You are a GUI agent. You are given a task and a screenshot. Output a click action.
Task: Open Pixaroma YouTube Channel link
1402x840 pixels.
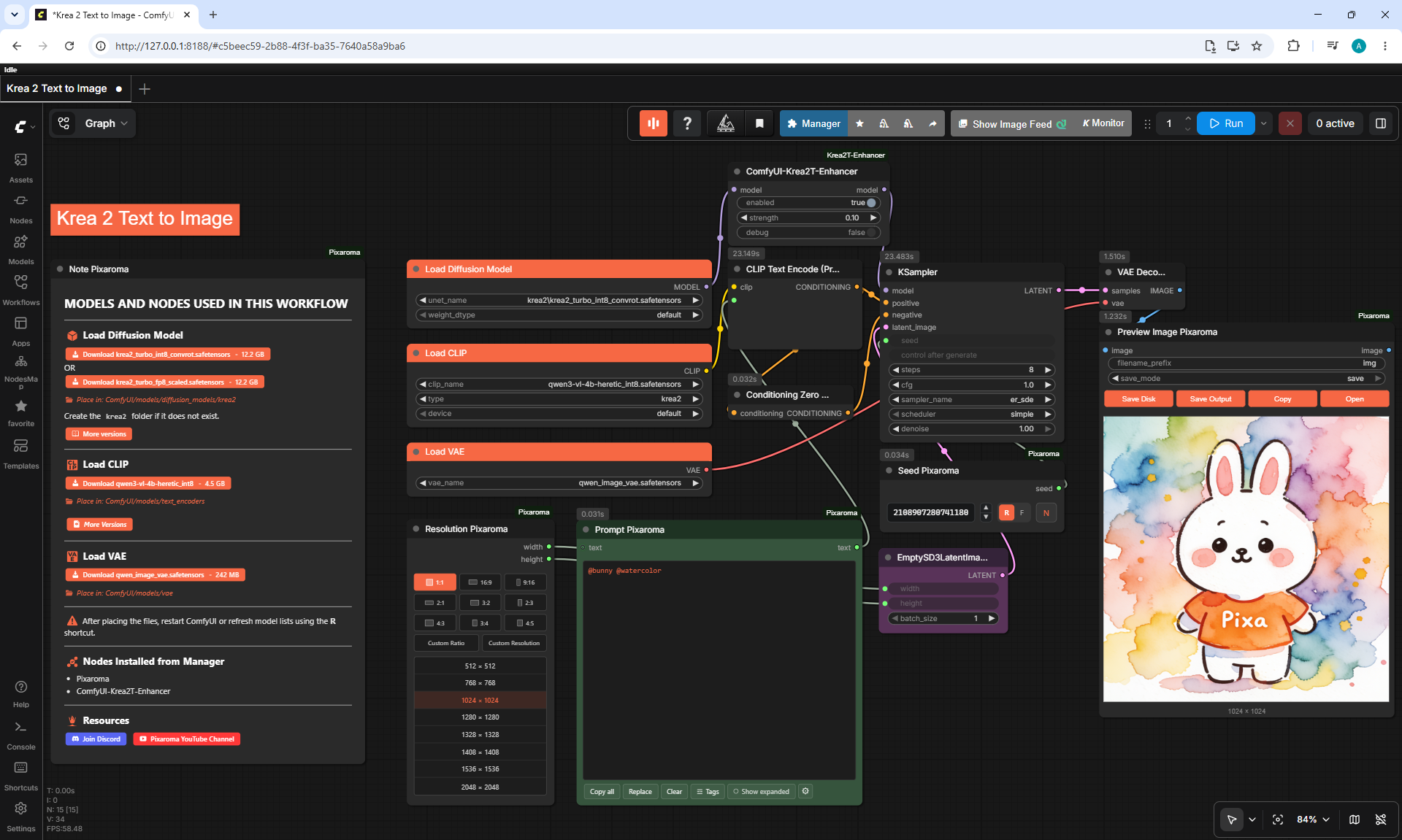tap(187, 739)
